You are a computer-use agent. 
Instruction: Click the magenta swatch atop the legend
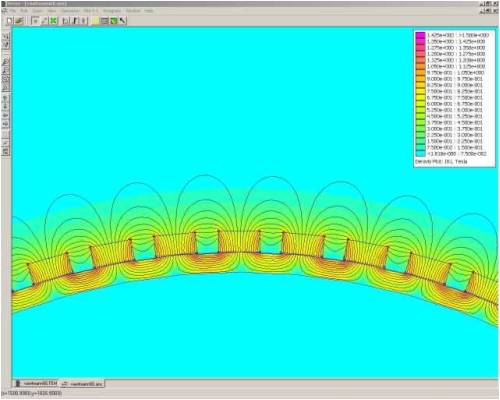(x=420, y=35)
